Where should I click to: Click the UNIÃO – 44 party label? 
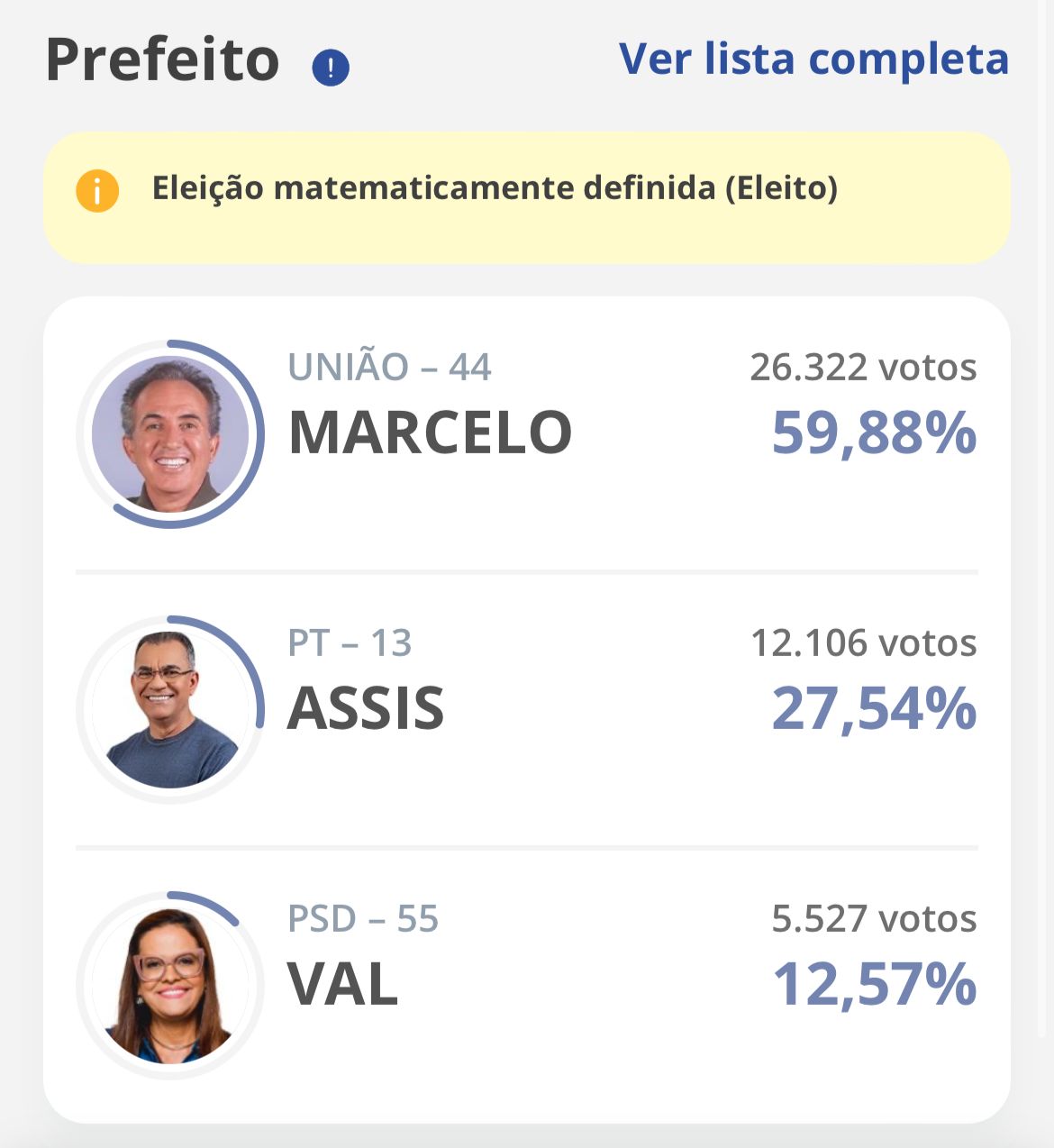389,368
